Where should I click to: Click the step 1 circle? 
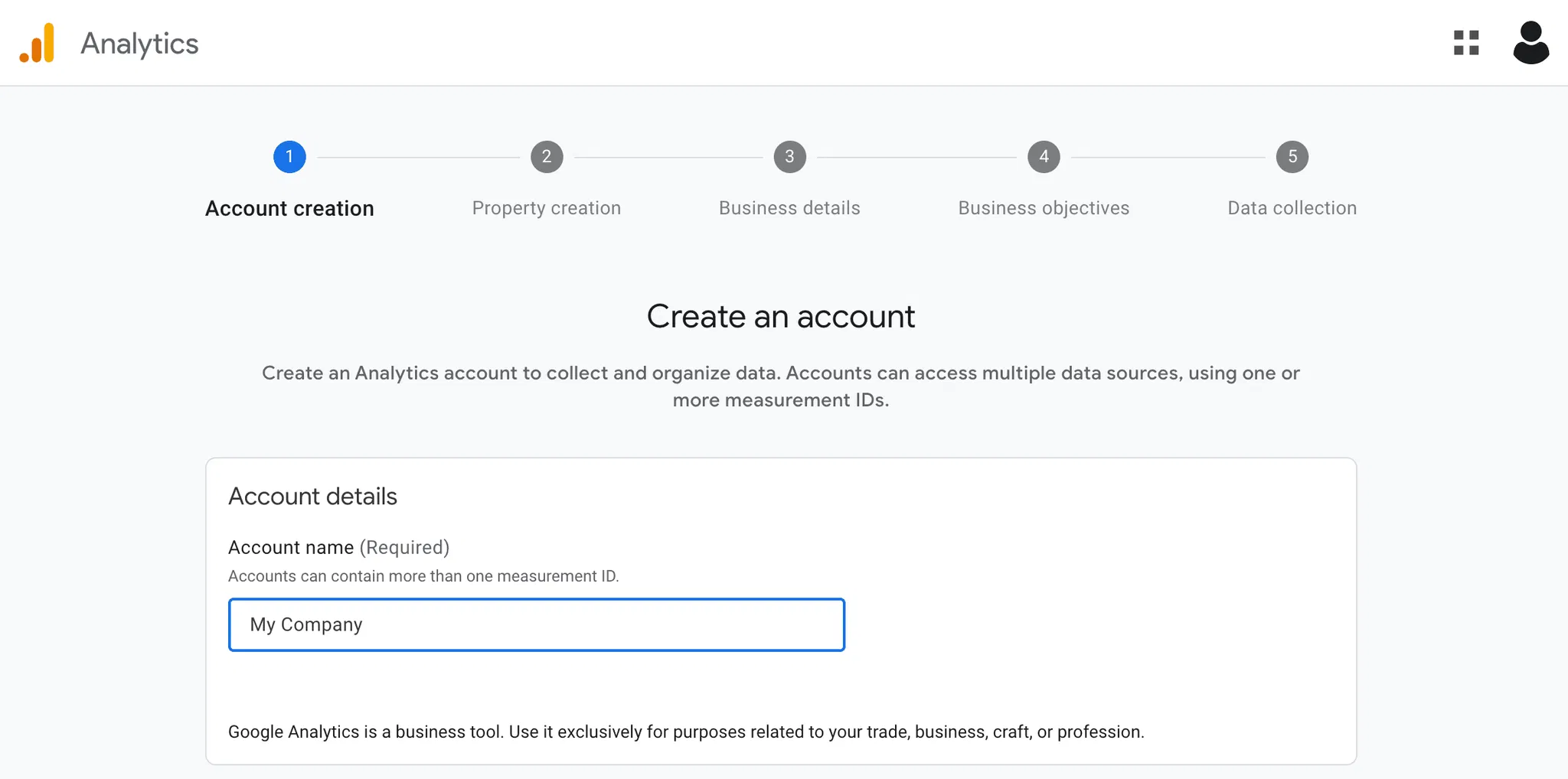point(289,157)
